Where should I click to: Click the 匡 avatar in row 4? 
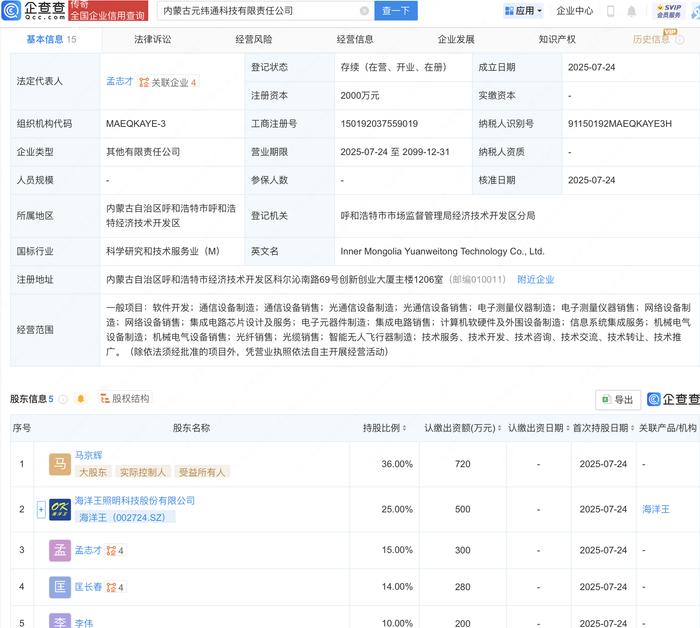point(60,587)
